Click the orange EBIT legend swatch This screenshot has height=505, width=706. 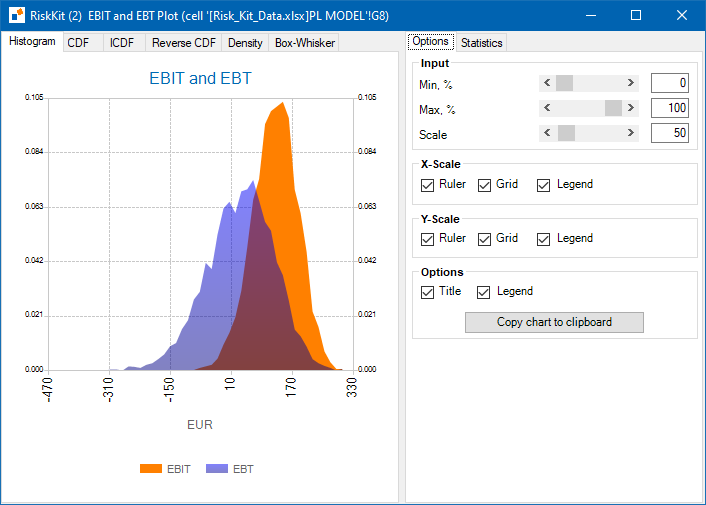[x=151, y=469]
